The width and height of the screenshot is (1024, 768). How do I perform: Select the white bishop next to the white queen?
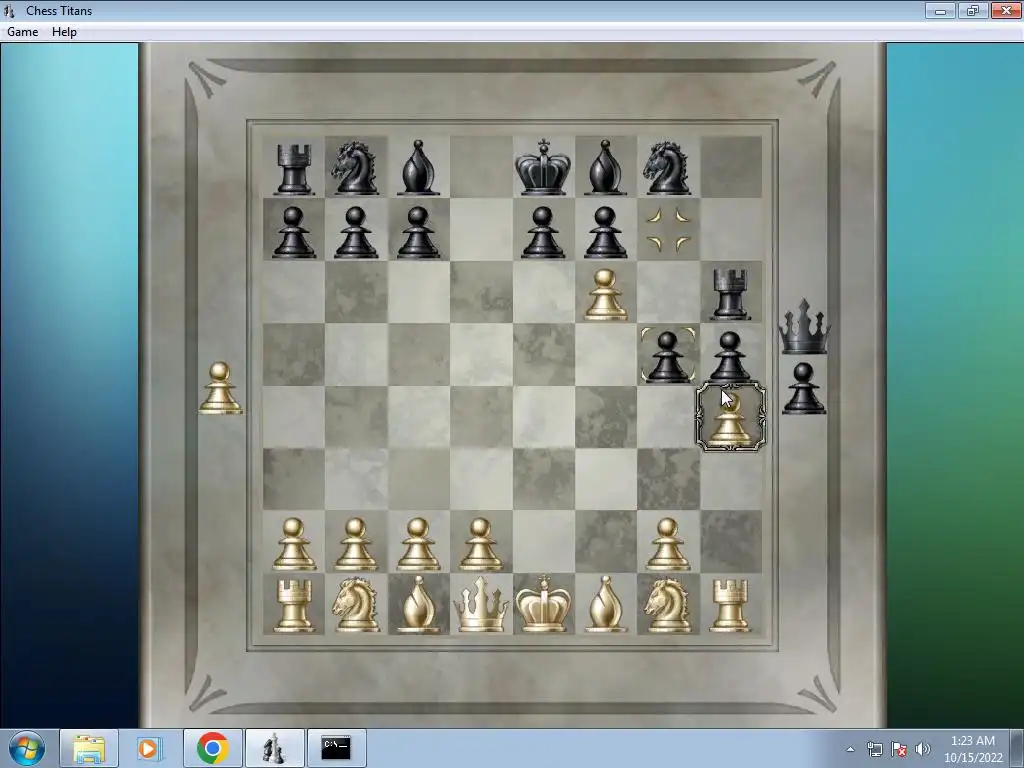[x=418, y=605]
